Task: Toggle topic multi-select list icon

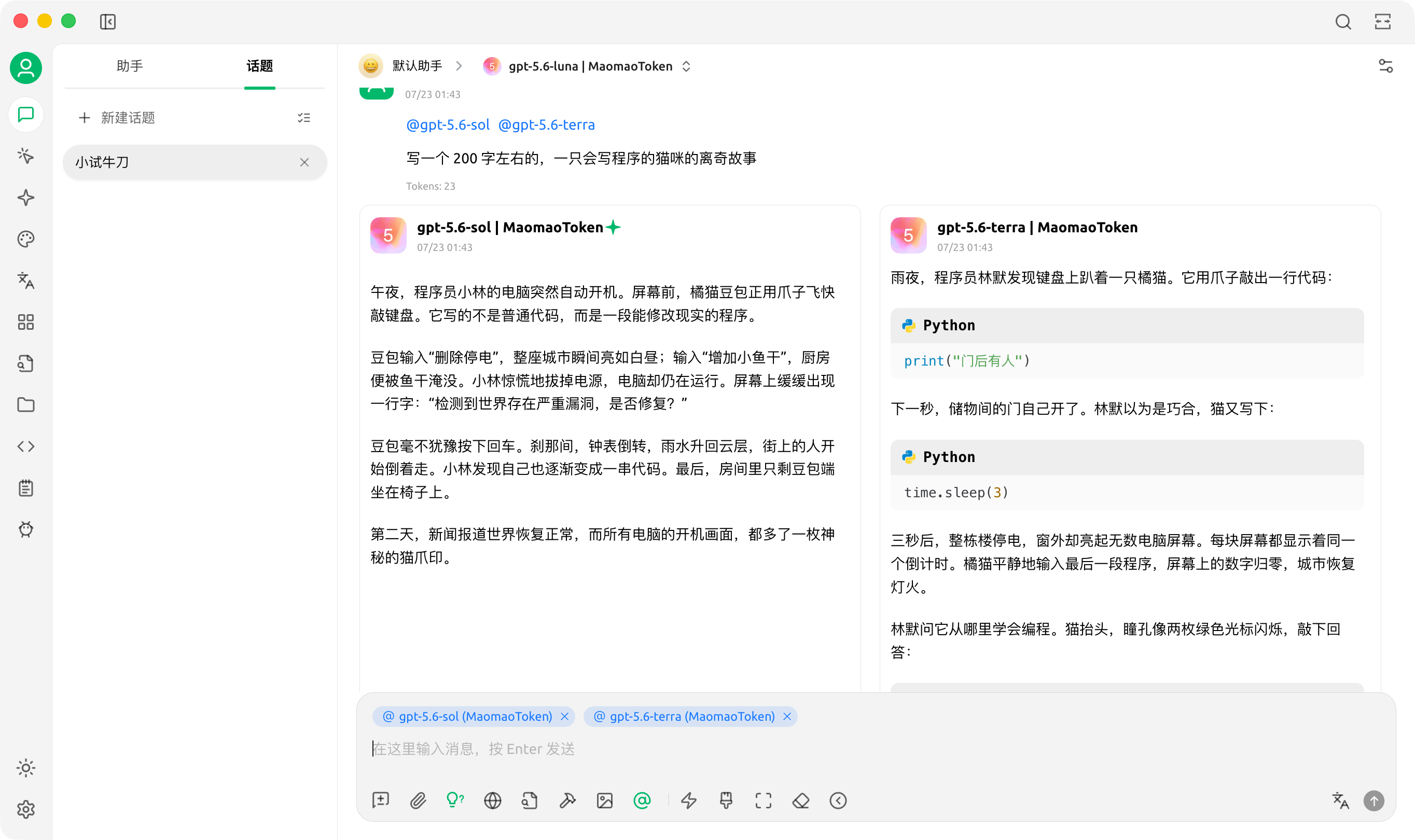Action: coord(304,118)
